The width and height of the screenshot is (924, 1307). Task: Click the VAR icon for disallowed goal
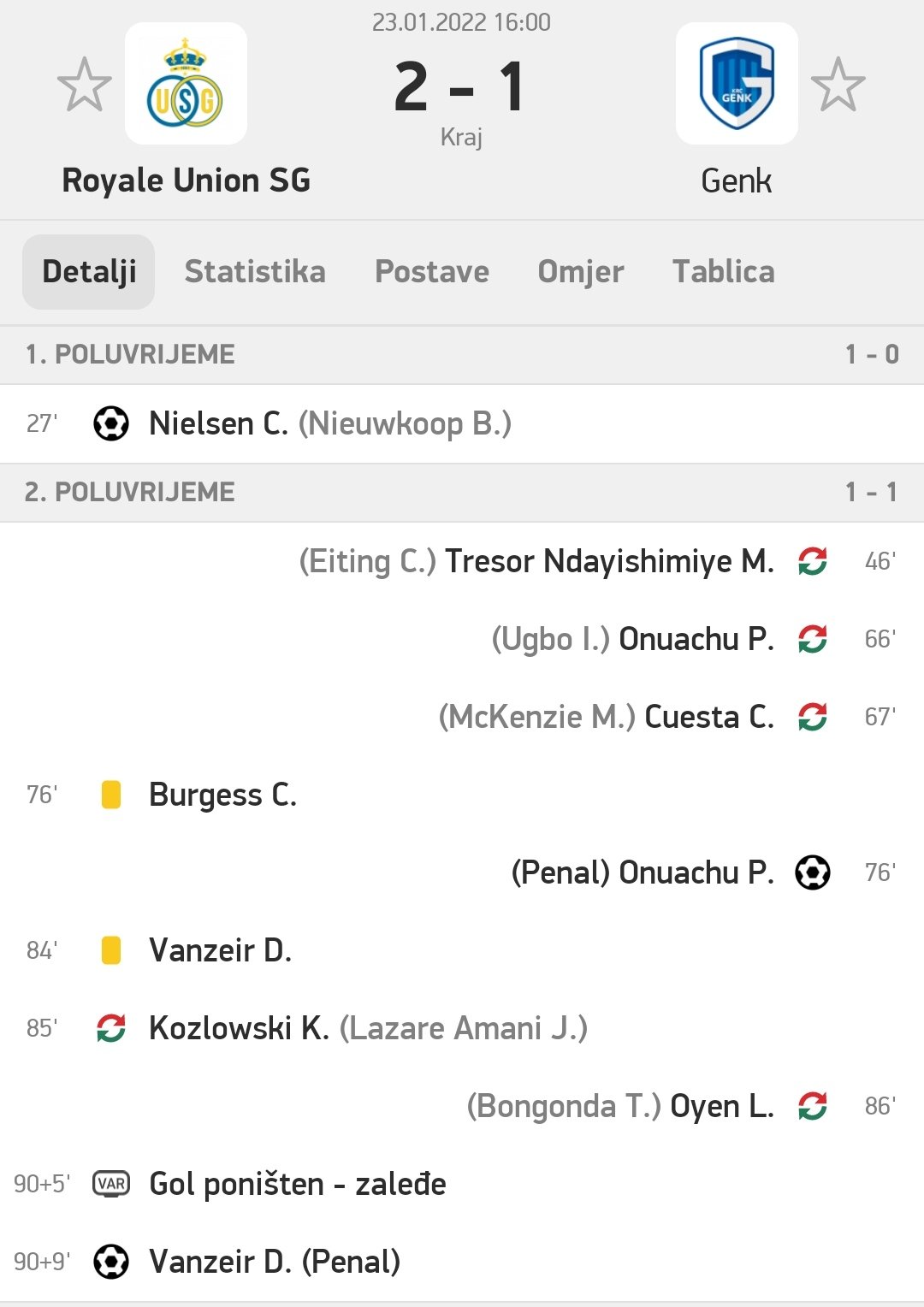coord(111,1184)
